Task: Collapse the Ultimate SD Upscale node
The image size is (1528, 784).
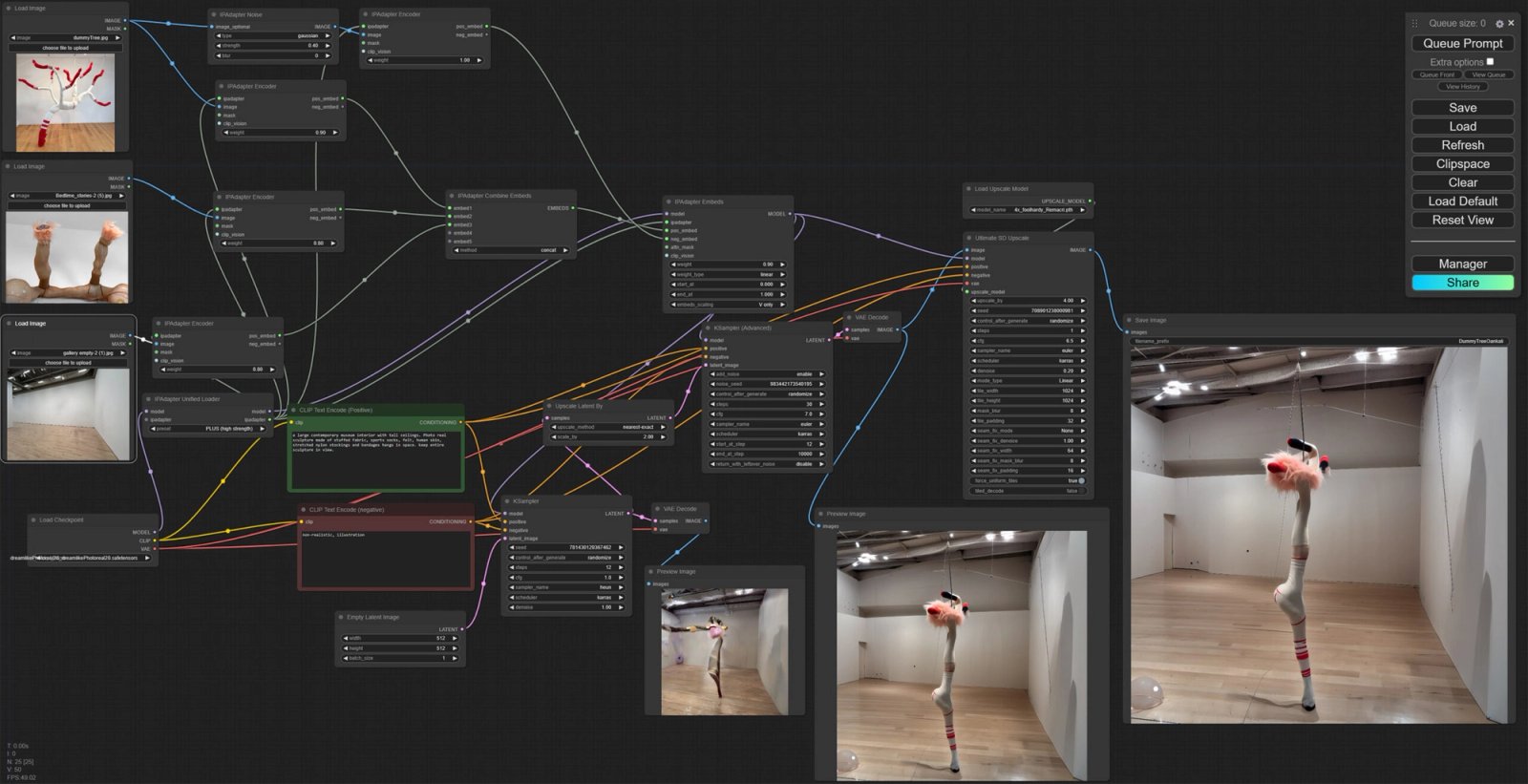Action: pyautogui.click(x=968, y=238)
